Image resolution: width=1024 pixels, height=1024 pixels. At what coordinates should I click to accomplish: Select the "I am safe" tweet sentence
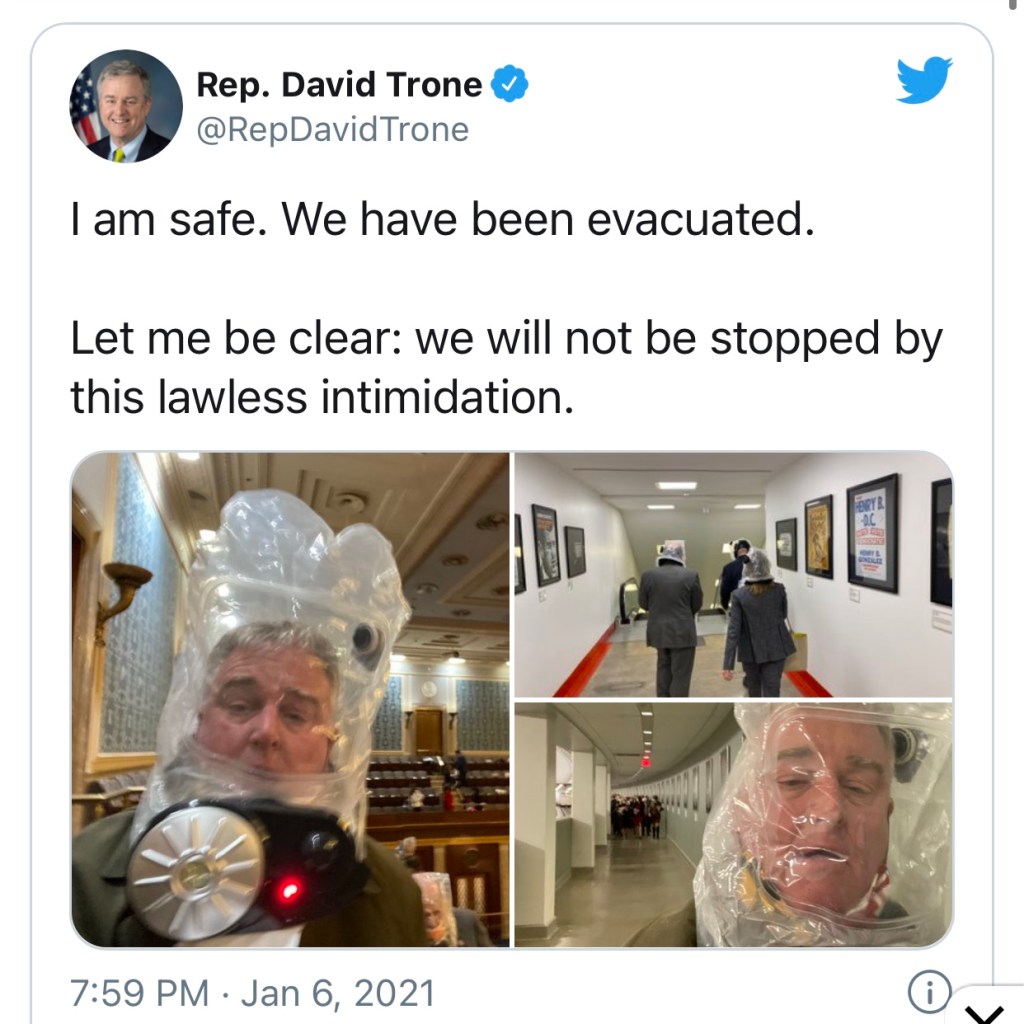click(442, 219)
